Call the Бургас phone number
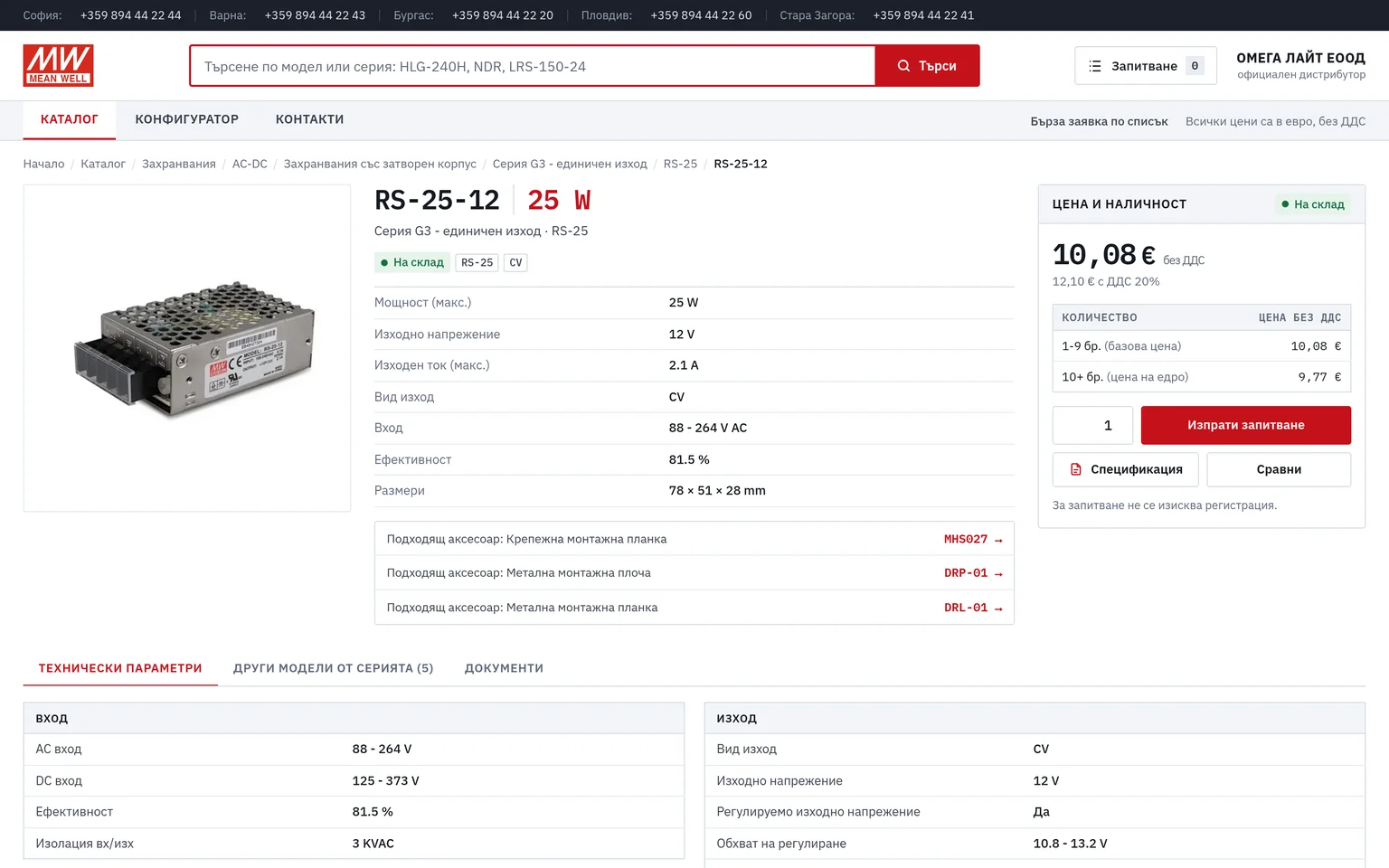The width and height of the screenshot is (1389, 868). pos(503,15)
